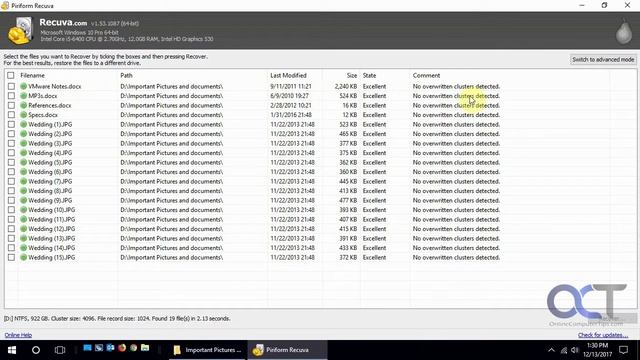The width and height of the screenshot is (640, 360).
Task: Check the box for Wedding (15).JPG
Action: pos(11,258)
